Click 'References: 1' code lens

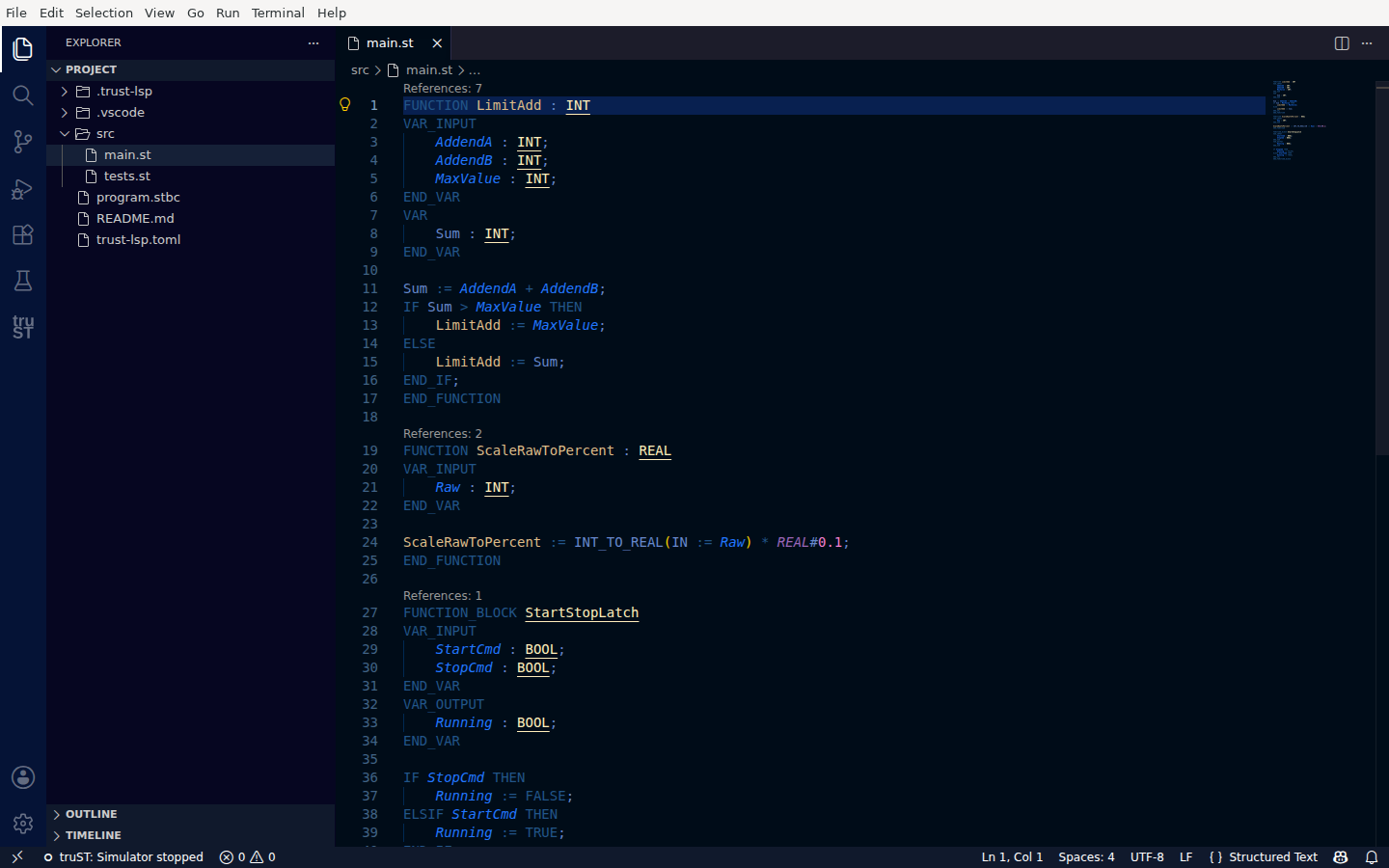443,595
